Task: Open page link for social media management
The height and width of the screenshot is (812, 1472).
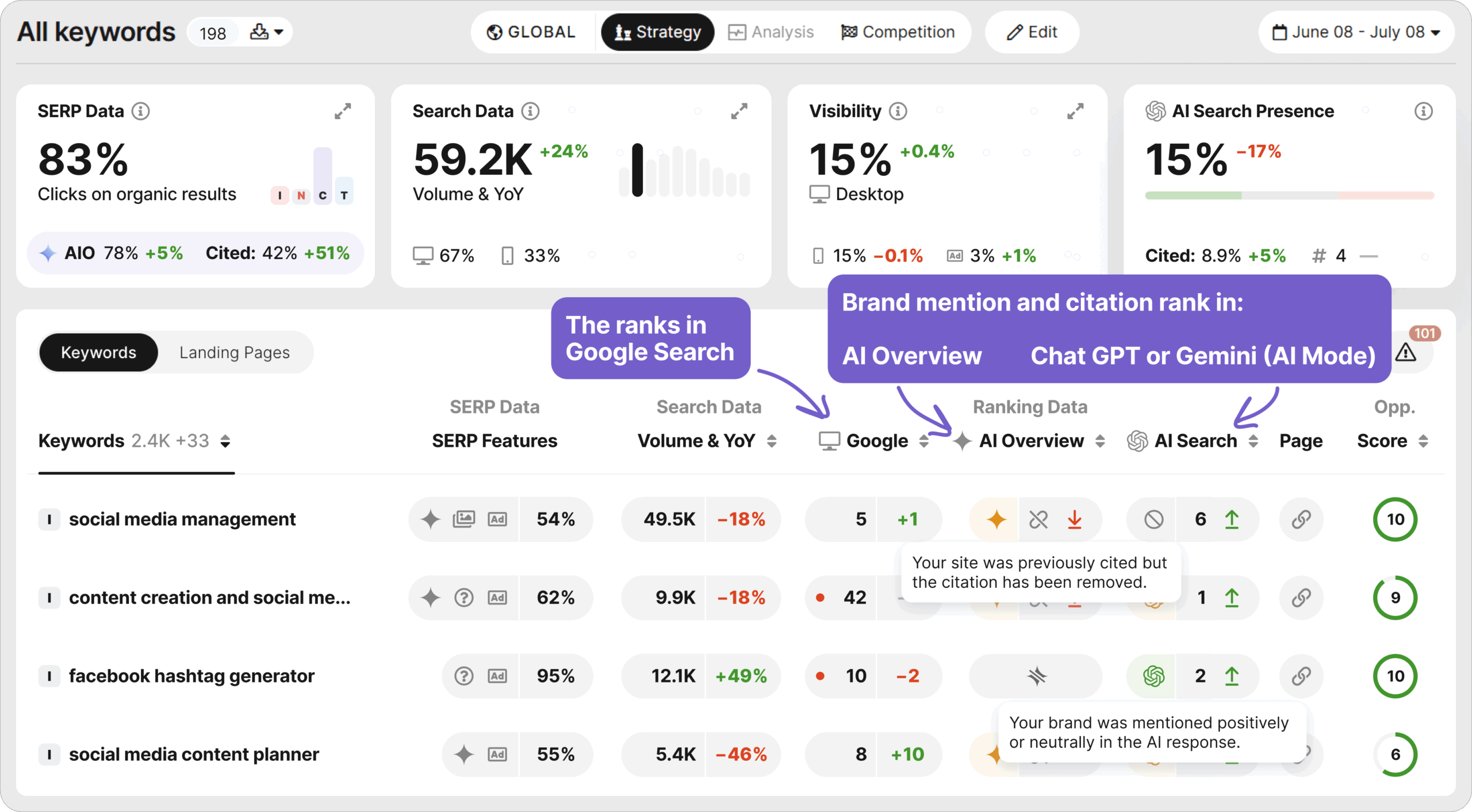Action: pos(1301,519)
